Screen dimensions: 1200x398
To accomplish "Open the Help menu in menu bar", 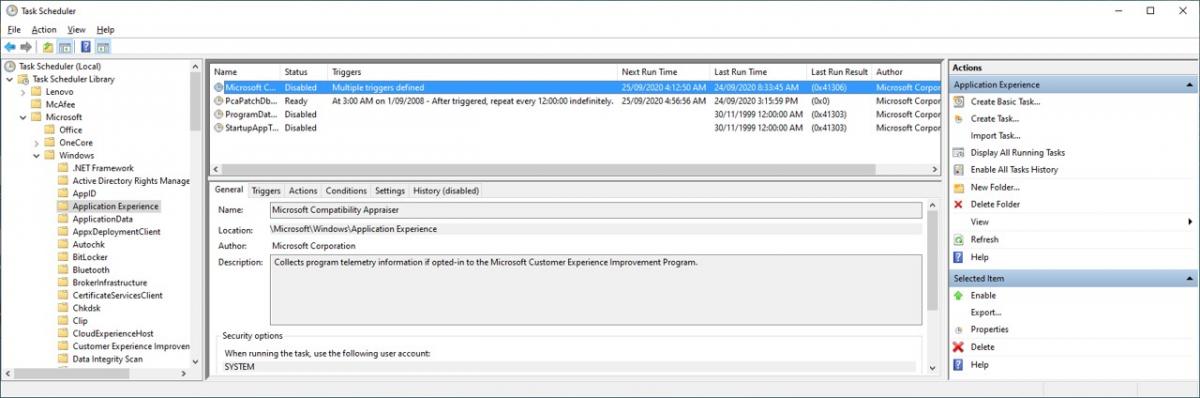I will click(x=105, y=30).
